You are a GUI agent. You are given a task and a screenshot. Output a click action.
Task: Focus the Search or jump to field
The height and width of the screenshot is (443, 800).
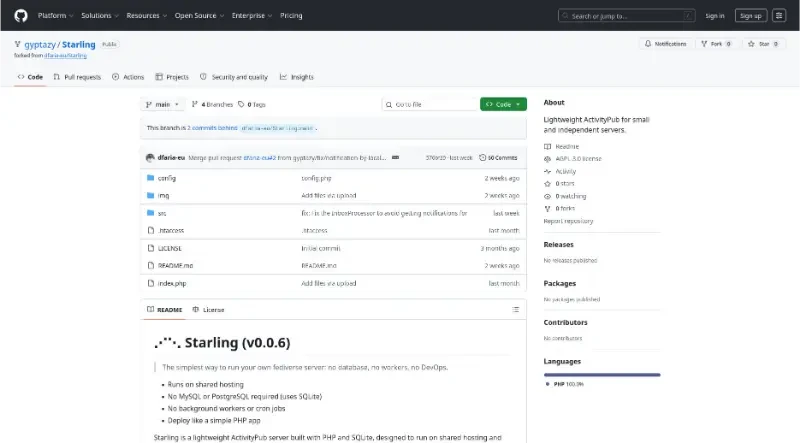tap(627, 16)
